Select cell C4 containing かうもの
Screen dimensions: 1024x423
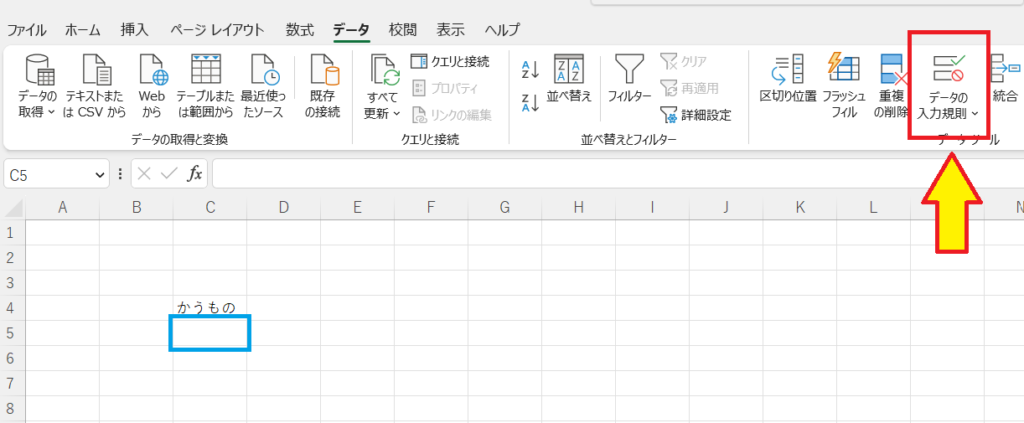[210, 307]
